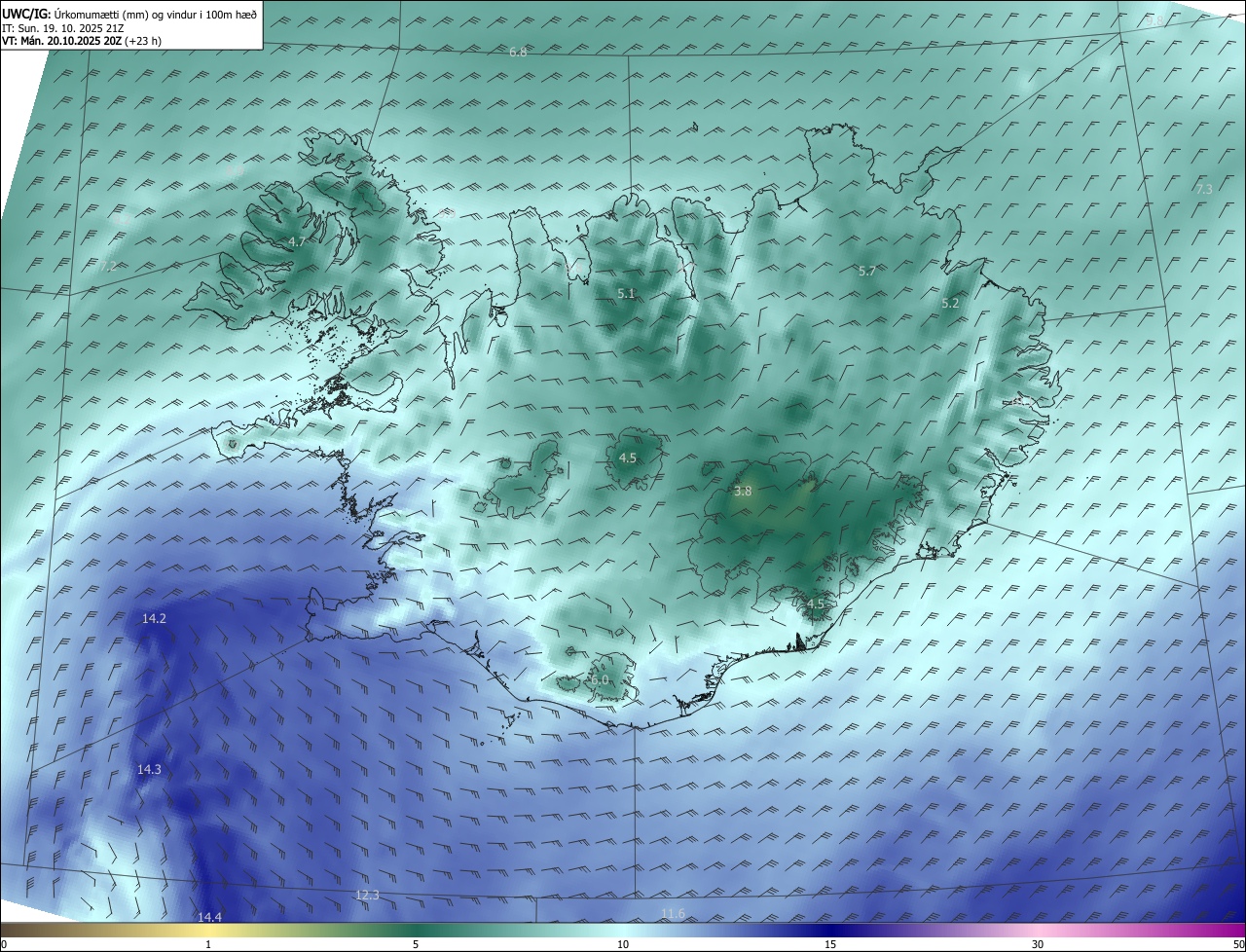
Task: Click the color scale tick labeled 1
Action: 208,944
